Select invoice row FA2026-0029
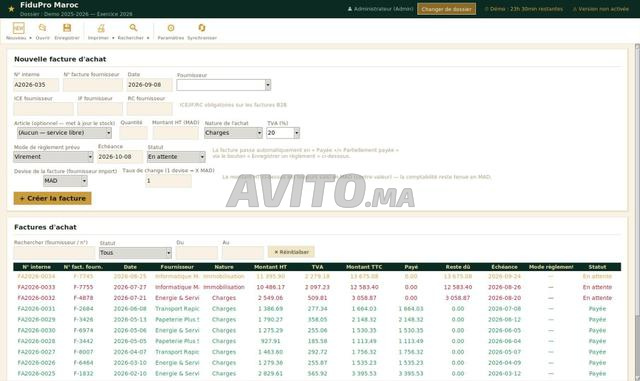This screenshot has width=640, height=381. [317, 320]
